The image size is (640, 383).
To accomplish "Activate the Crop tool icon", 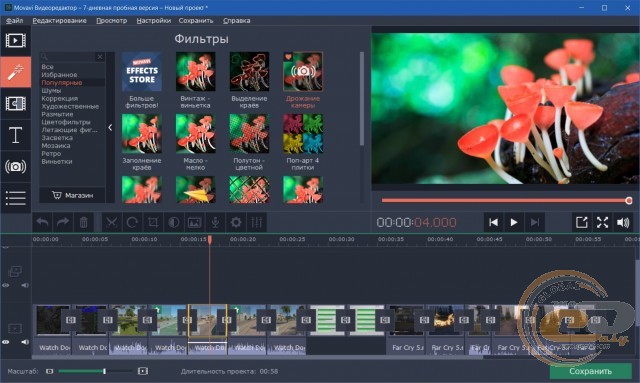I will [x=153, y=223].
